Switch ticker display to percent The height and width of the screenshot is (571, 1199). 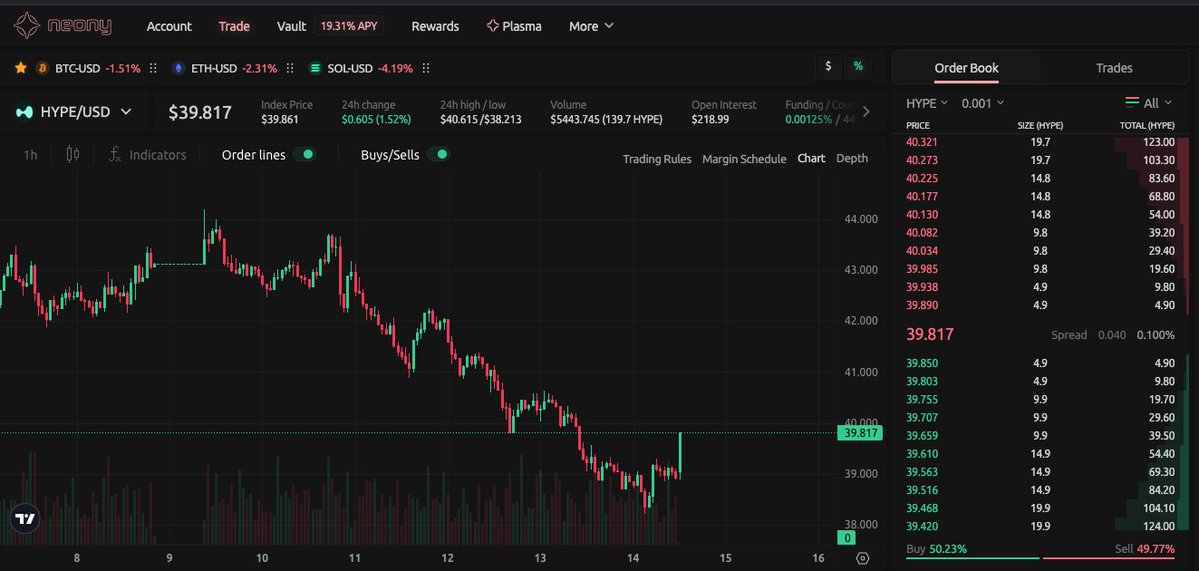pos(858,67)
